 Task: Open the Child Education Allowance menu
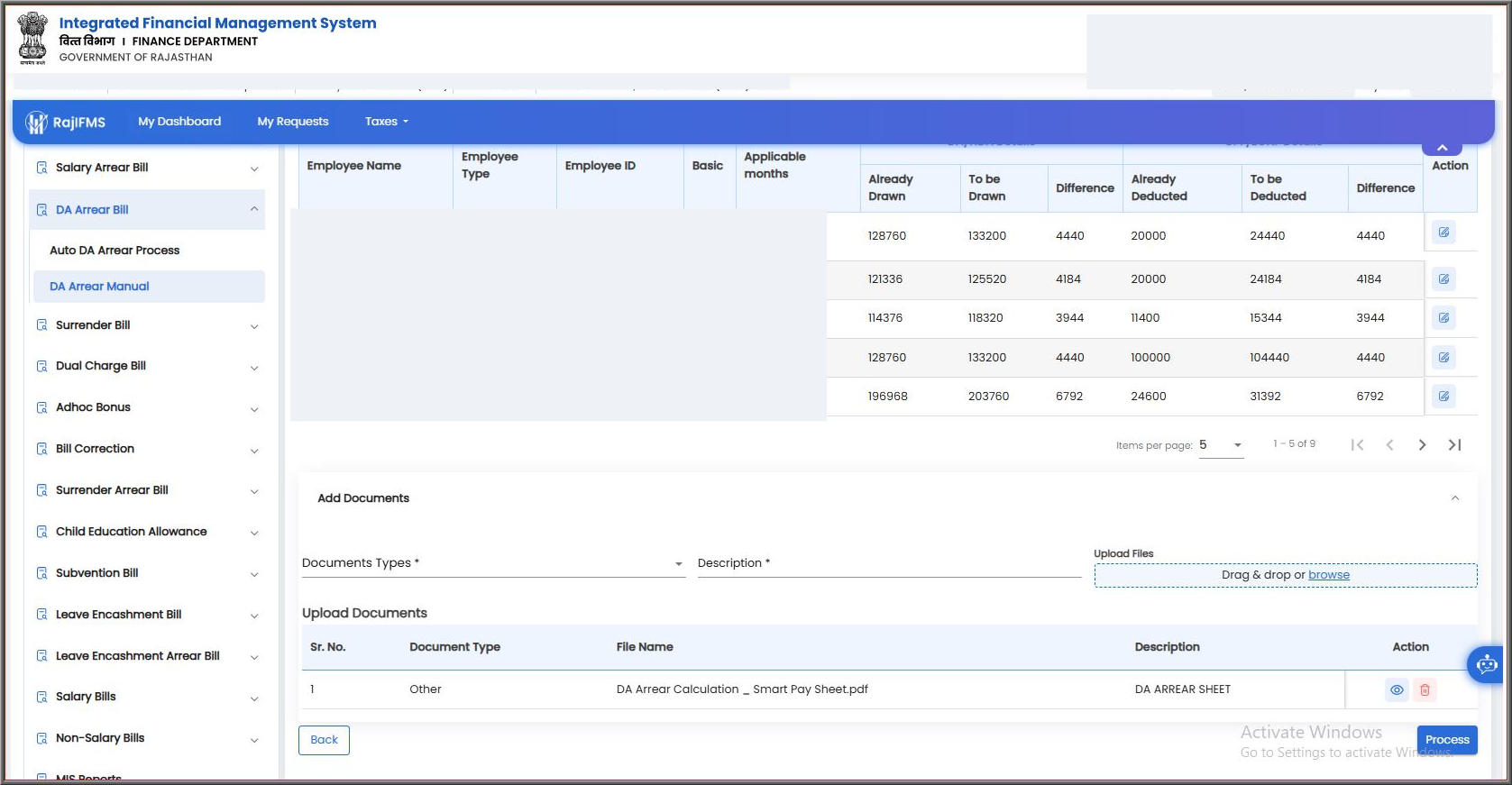coord(148,532)
